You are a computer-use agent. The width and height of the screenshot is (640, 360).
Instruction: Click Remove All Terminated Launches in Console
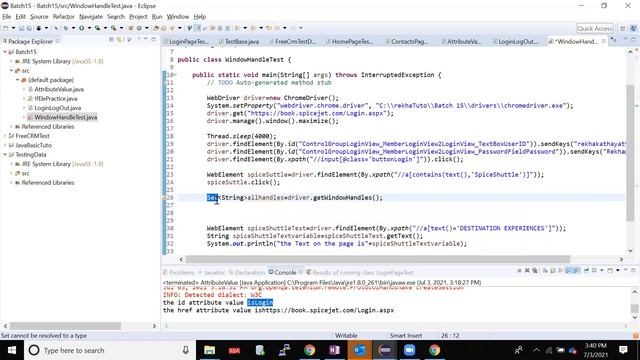tap(535, 270)
